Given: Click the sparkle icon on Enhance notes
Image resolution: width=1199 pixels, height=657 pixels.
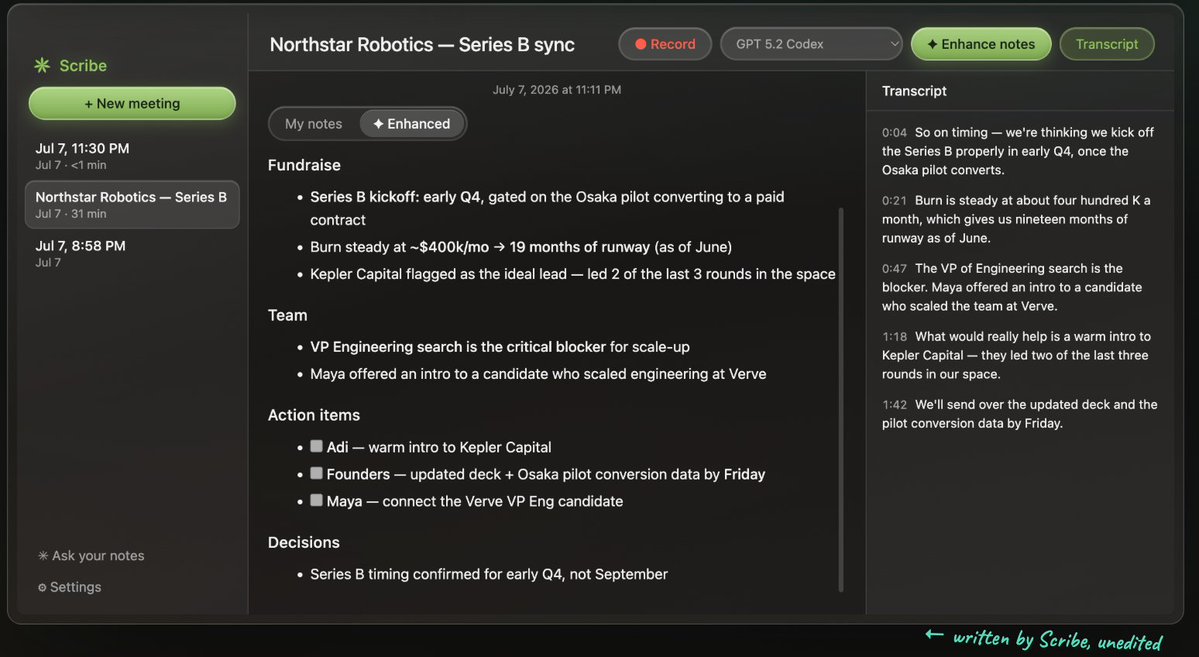Looking at the screenshot, I should pyautogui.click(x=932, y=44).
